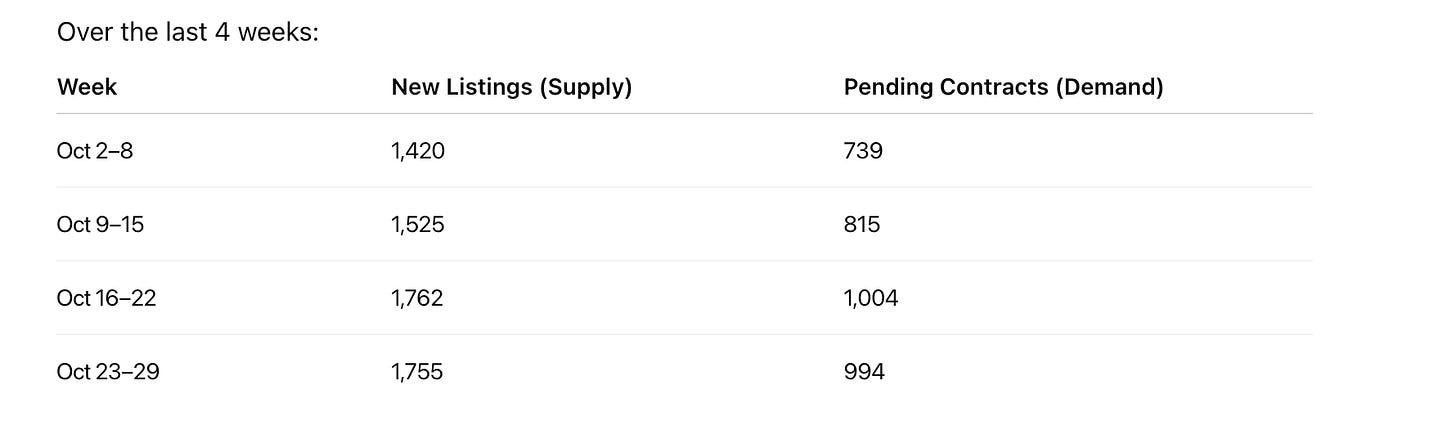The width and height of the screenshot is (1456, 438).
Task: Click the 1,004 pending contracts value
Action: point(871,298)
